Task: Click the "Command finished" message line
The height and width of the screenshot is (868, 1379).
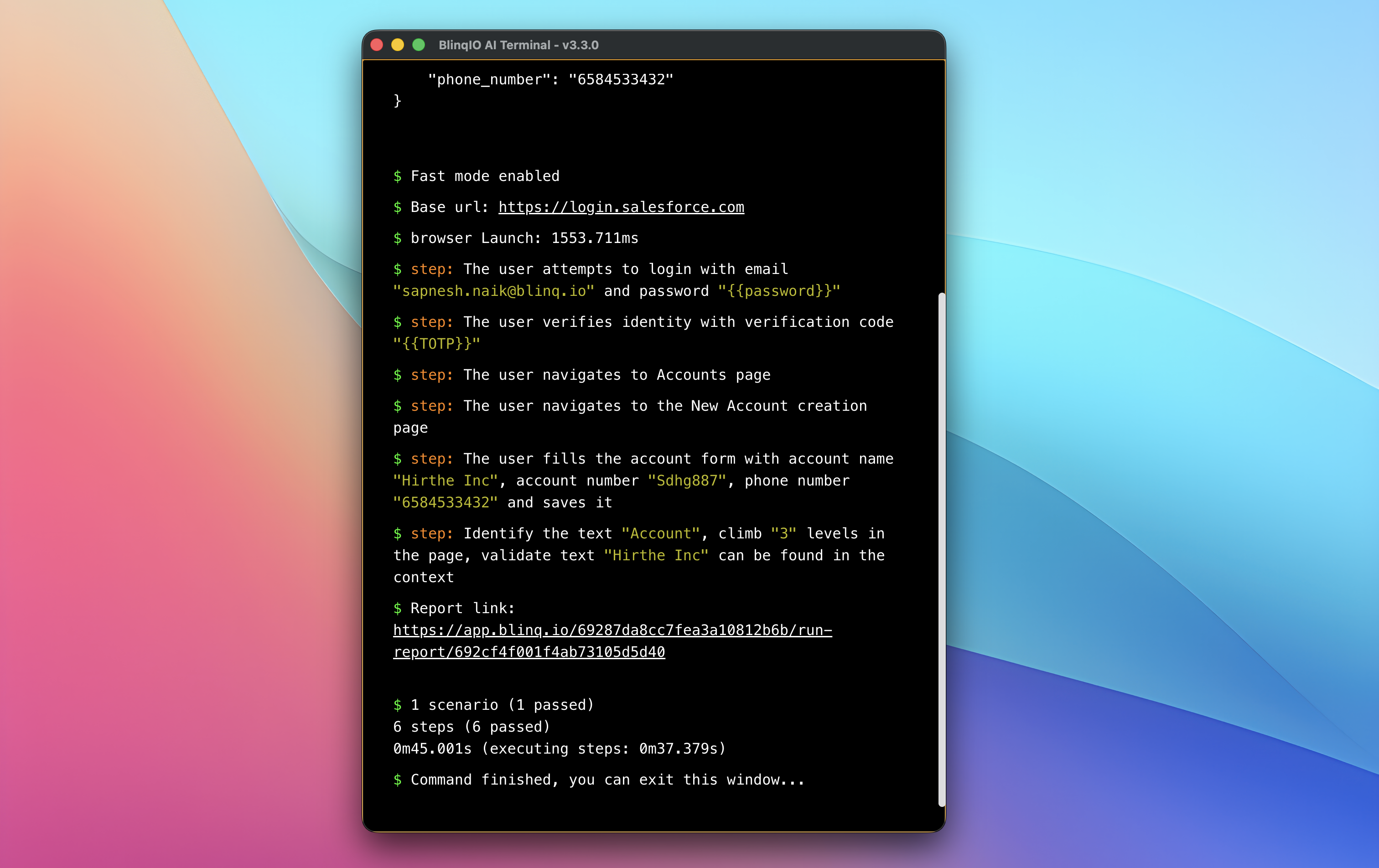Action: click(607, 779)
